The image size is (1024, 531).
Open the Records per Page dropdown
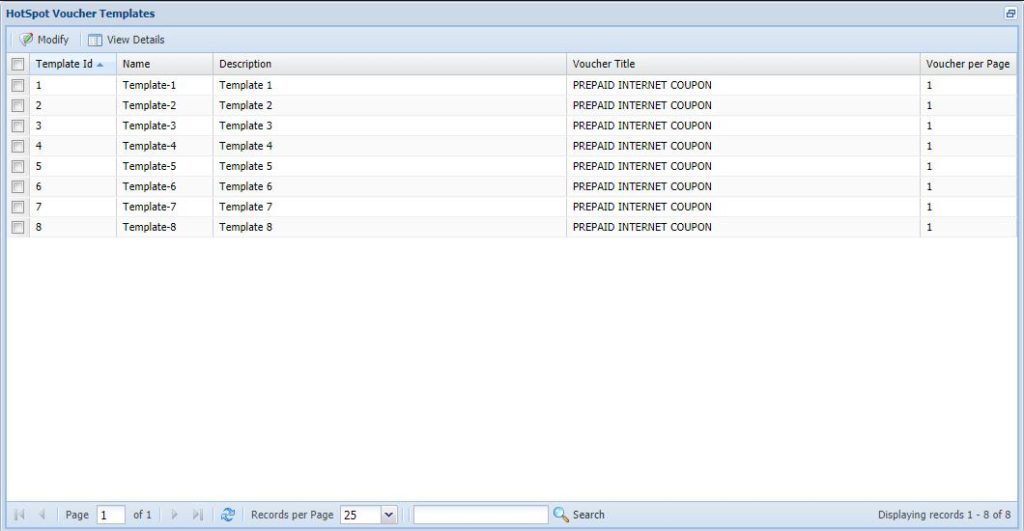(x=388, y=515)
